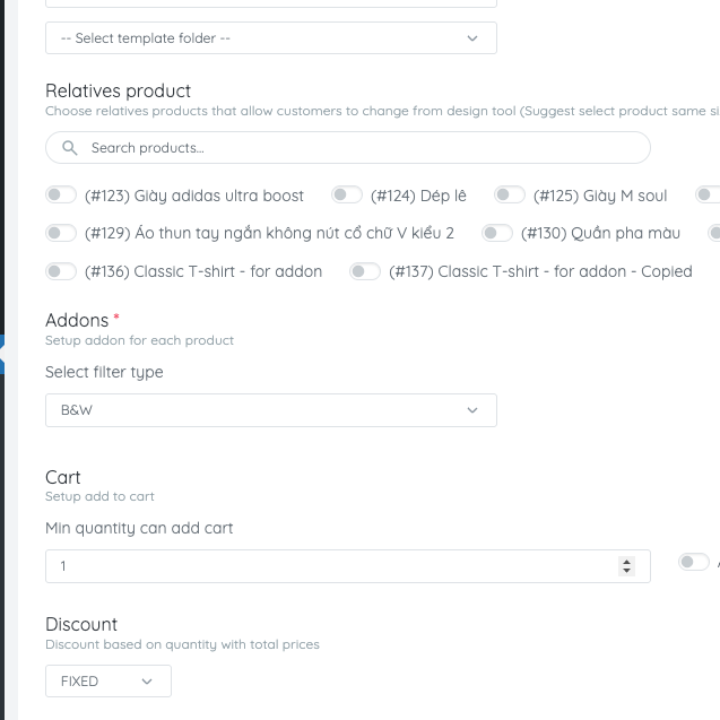
Task: Enable Giày adidas ultra boost (#123) toggle
Action: (61, 195)
